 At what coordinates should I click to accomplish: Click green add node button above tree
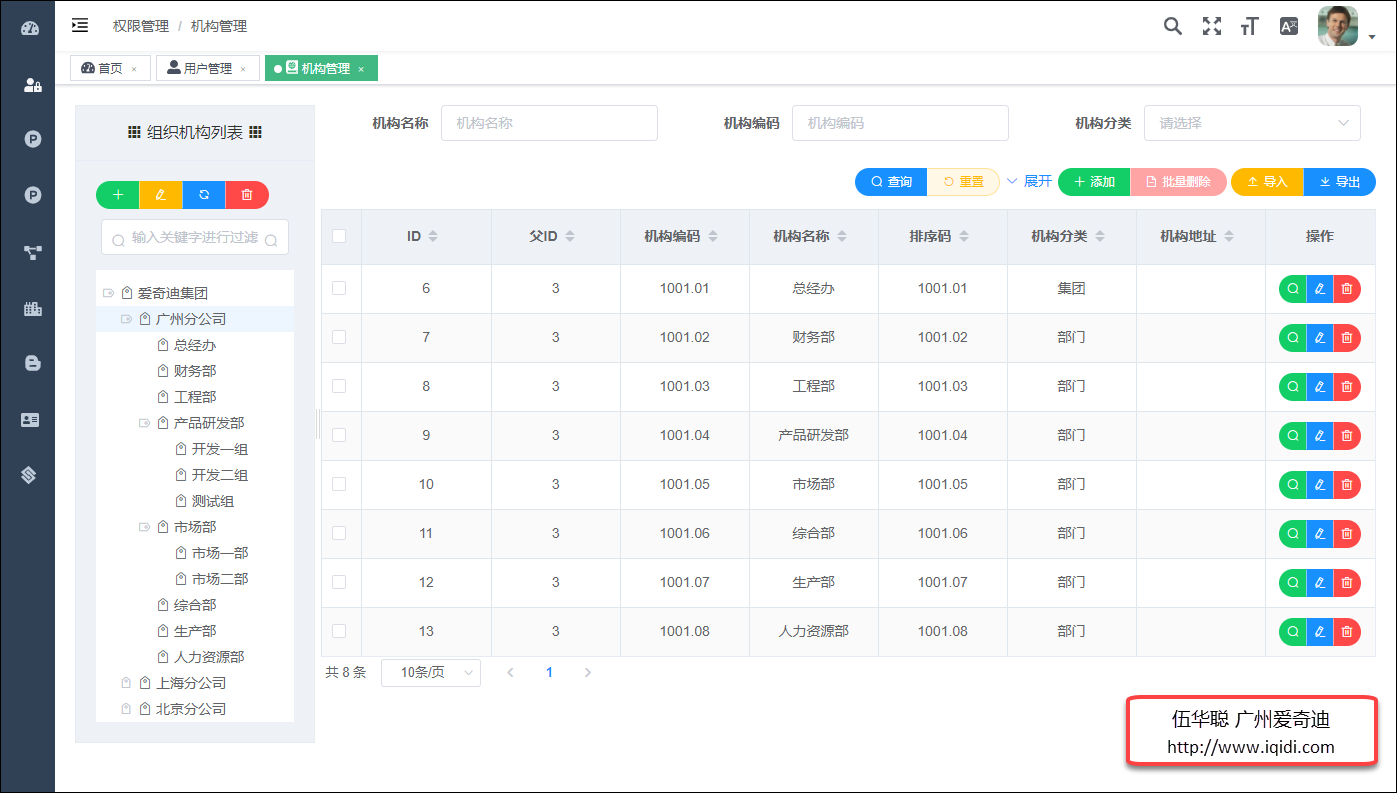coord(118,195)
